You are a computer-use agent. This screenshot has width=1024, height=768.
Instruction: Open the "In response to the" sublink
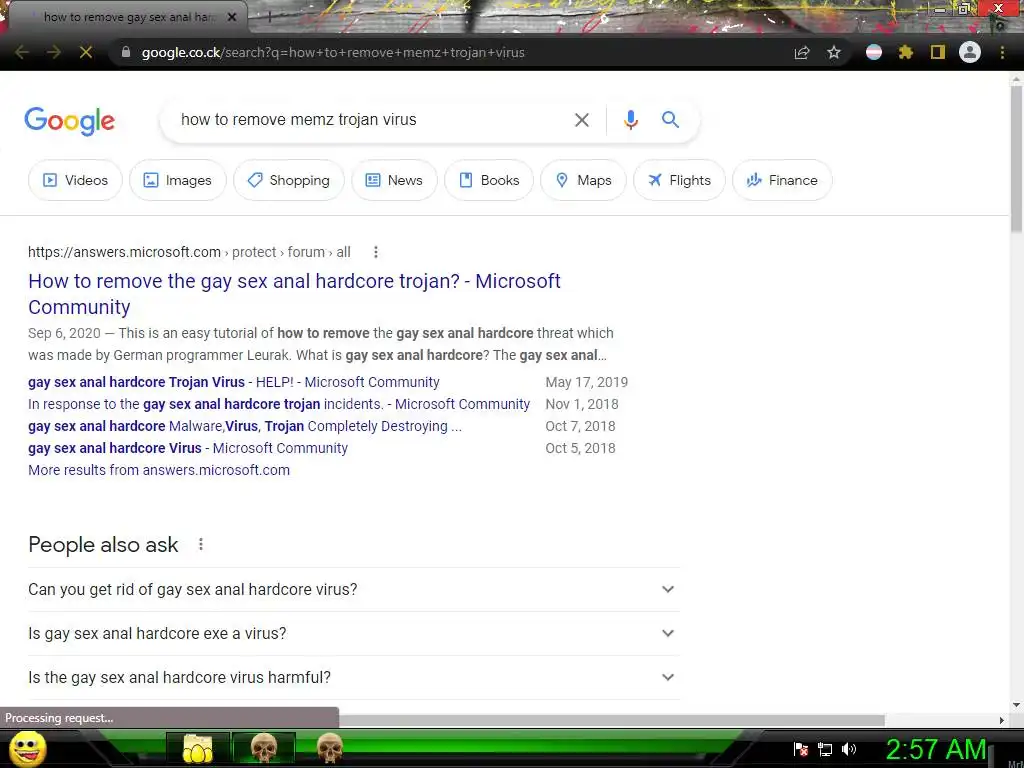click(x=279, y=404)
